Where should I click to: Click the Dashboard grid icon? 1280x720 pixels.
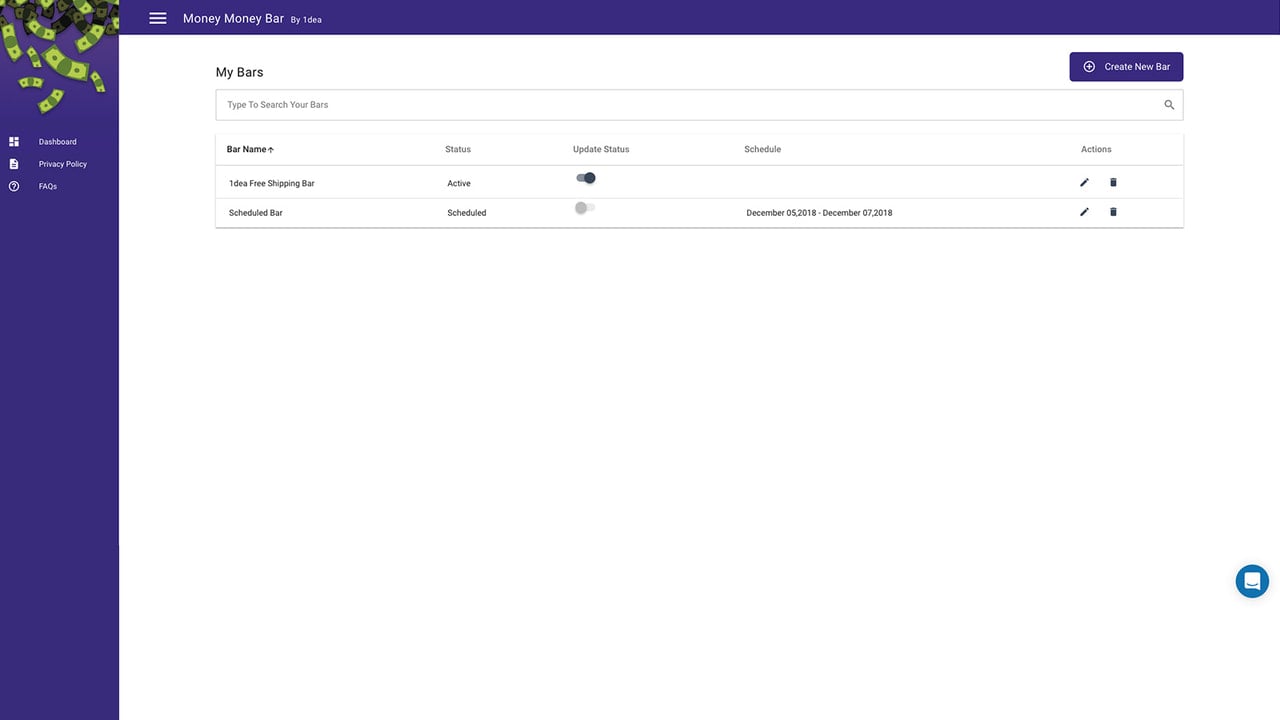(x=14, y=142)
